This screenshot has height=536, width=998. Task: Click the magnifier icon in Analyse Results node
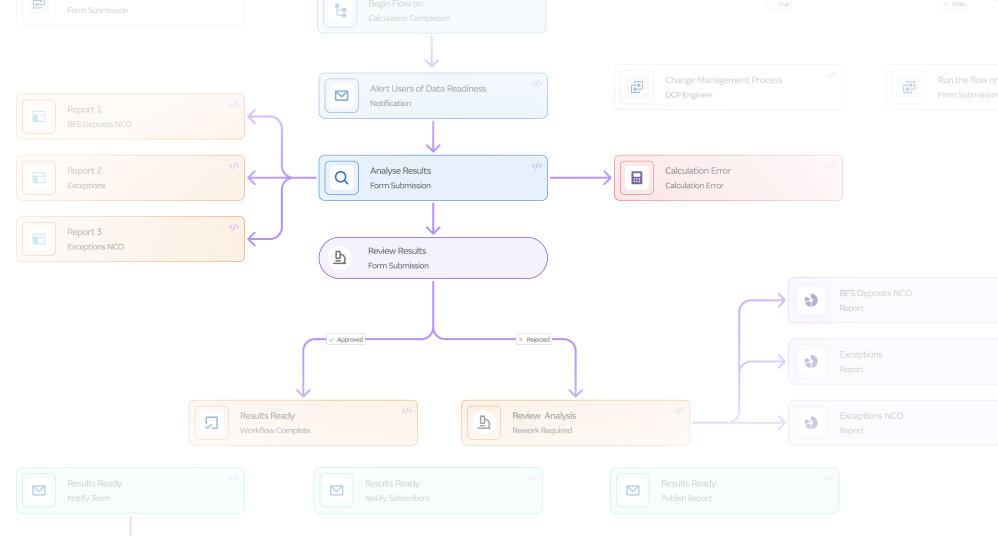342,178
